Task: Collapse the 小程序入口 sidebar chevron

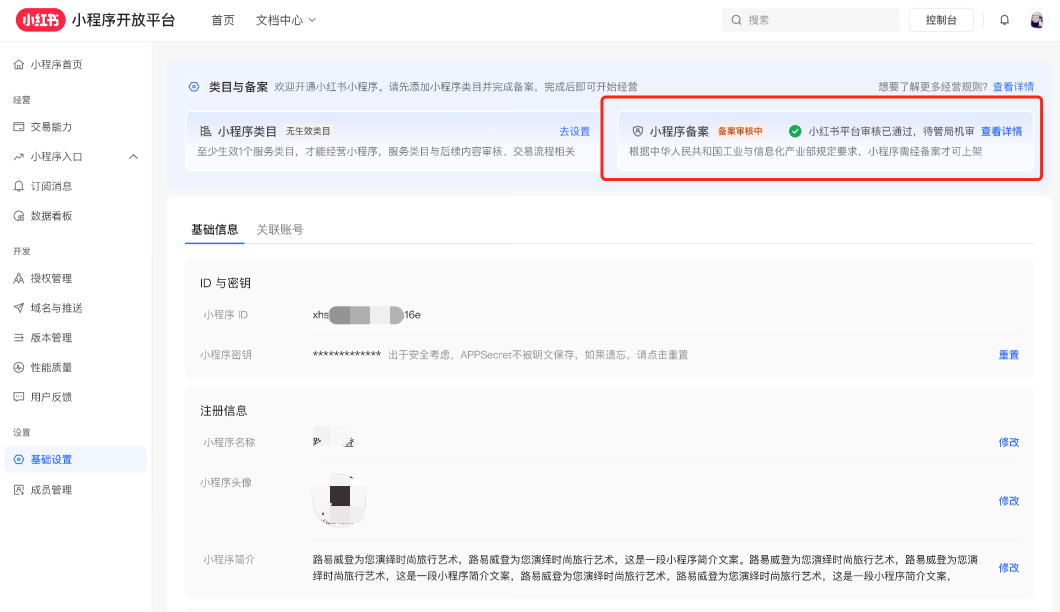Action: pyautogui.click(x=133, y=157)
